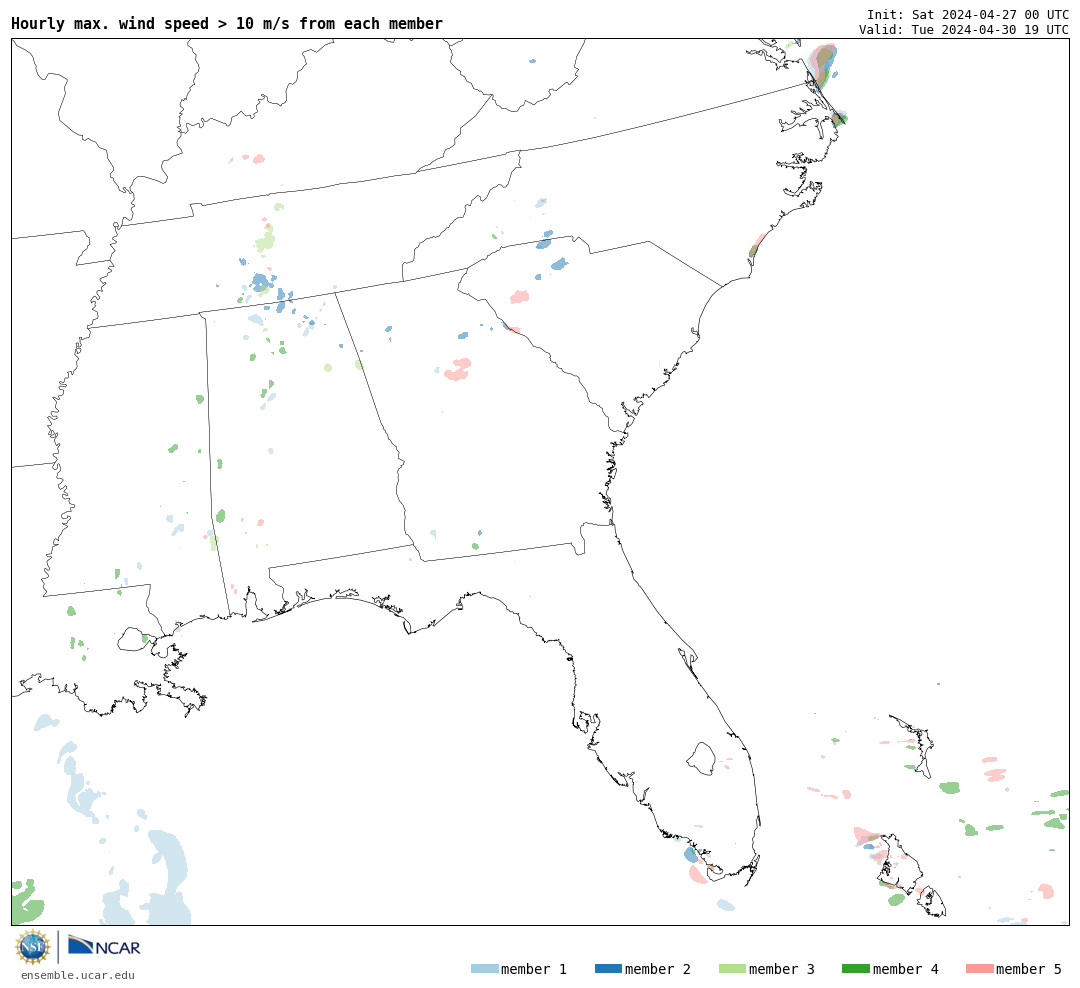This screenshot has width=1080, height=988.
Task: Click the member 5 pink swatch
Action: [979, 968]
